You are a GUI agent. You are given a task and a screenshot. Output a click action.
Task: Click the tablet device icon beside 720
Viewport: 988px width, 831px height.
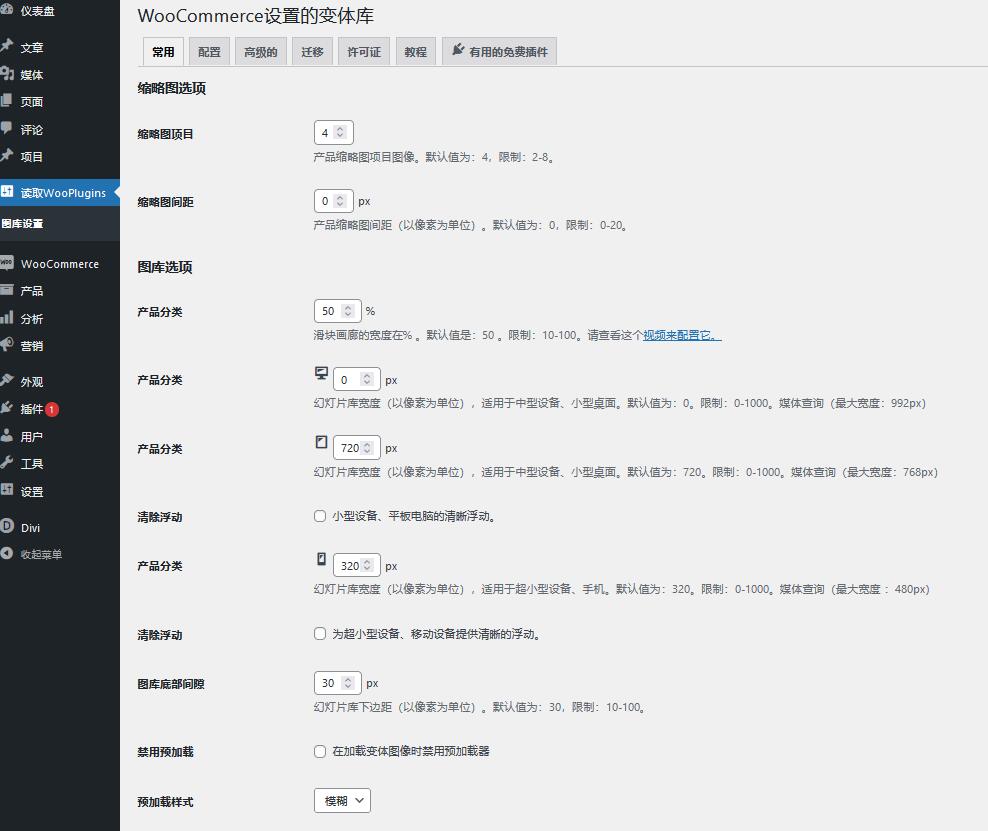(x=321, y=442)
